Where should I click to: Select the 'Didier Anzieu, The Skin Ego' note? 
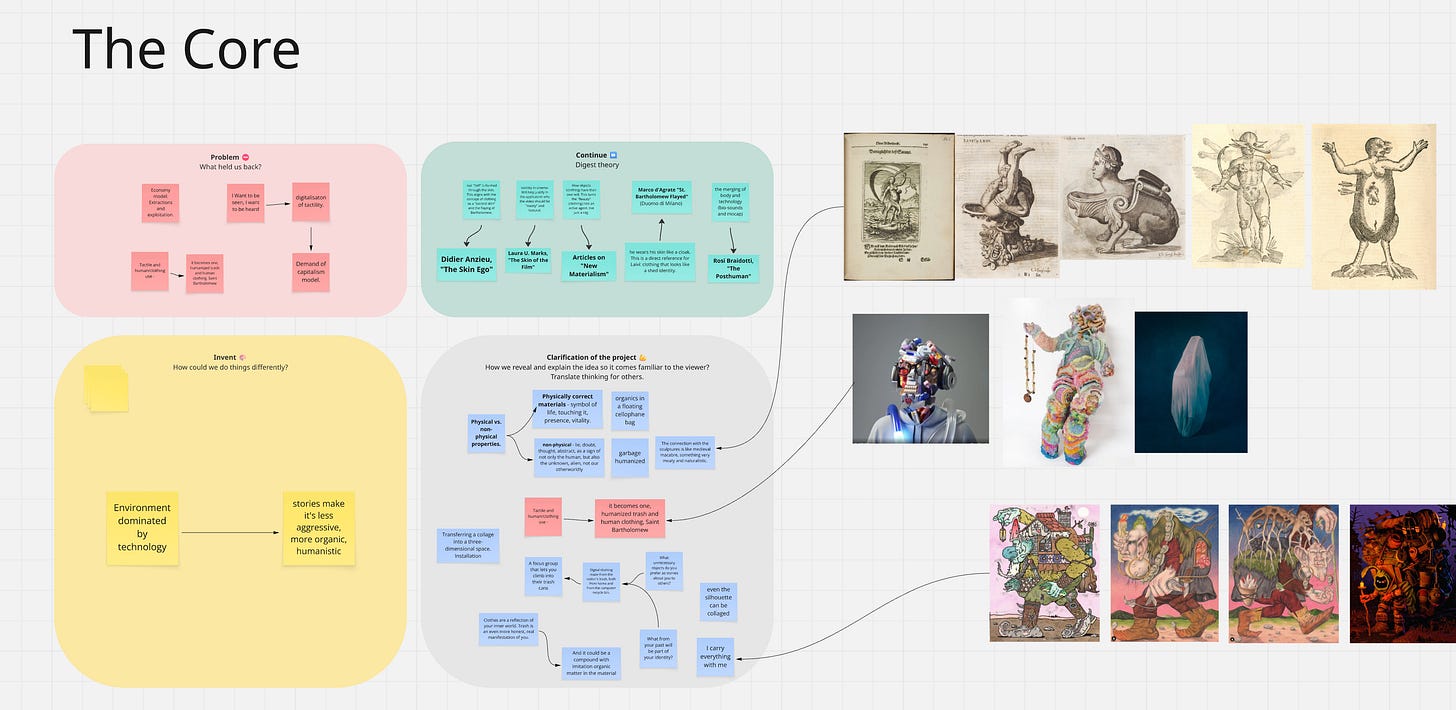pyautogui.click(x=468, y=264)
